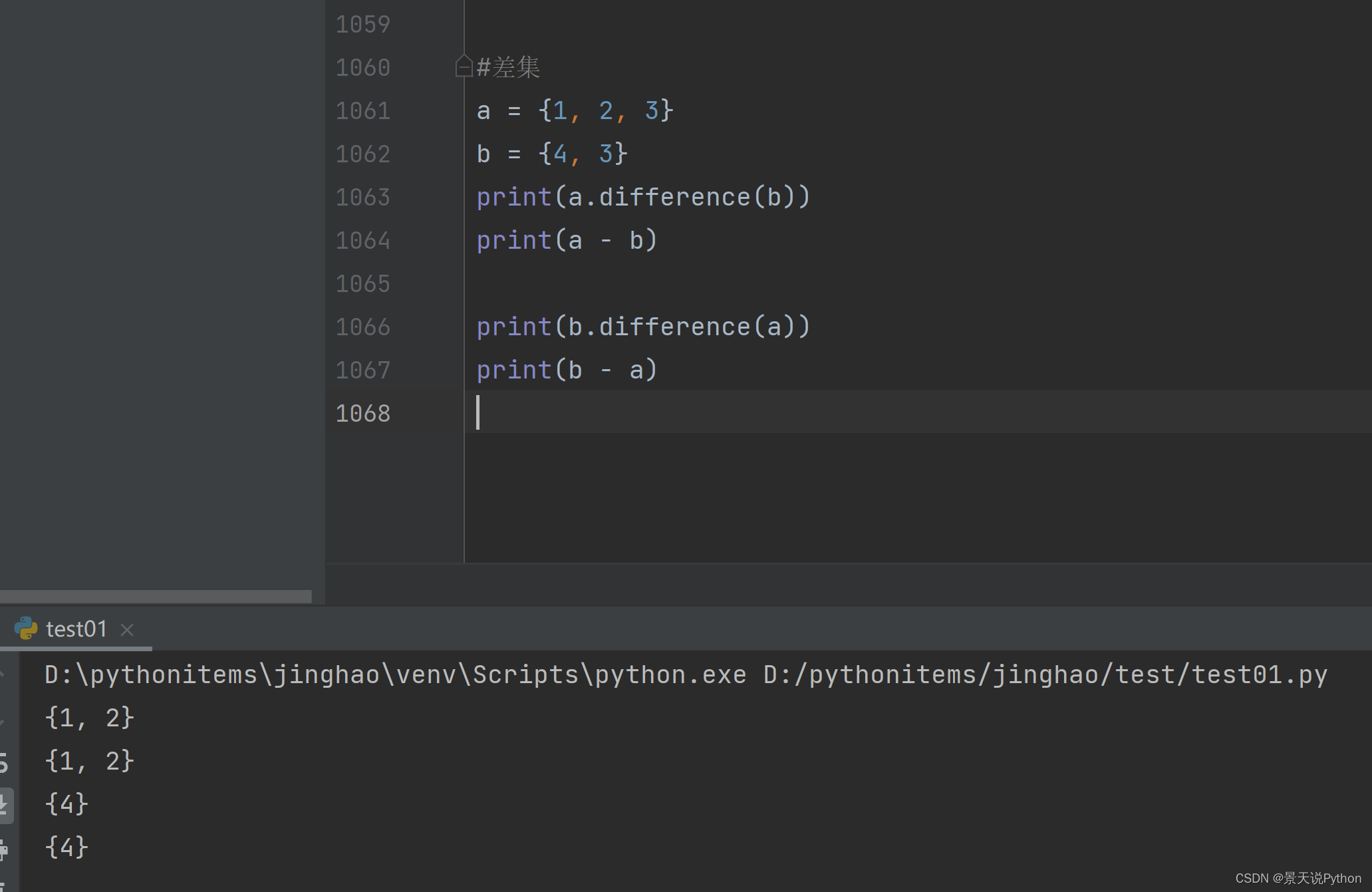Screen dimensions: 1372x892
Task: Click the first {1, 2} console output line
Action: pos(90,718)
